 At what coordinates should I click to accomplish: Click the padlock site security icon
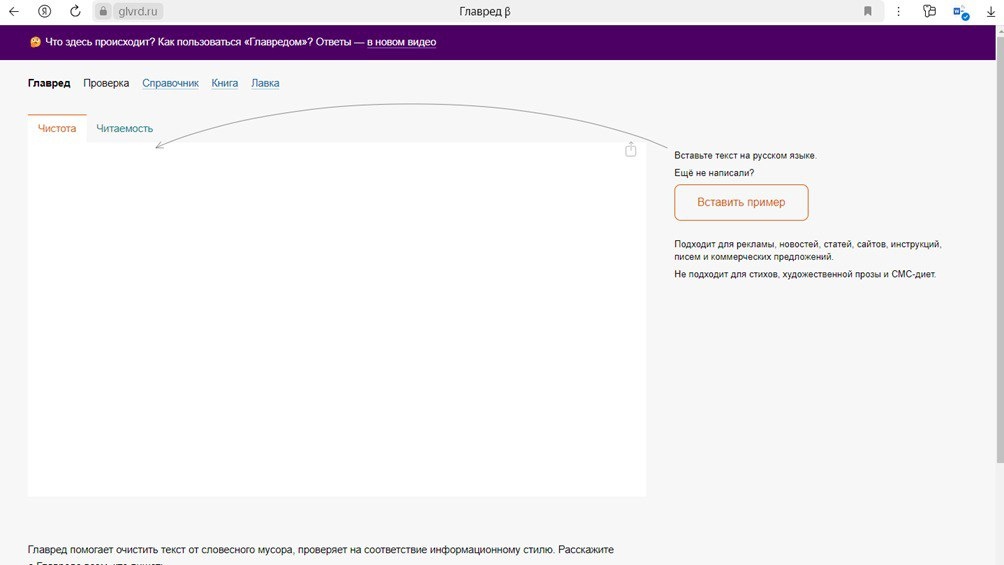pyautogui.click(x=103, y=12)
